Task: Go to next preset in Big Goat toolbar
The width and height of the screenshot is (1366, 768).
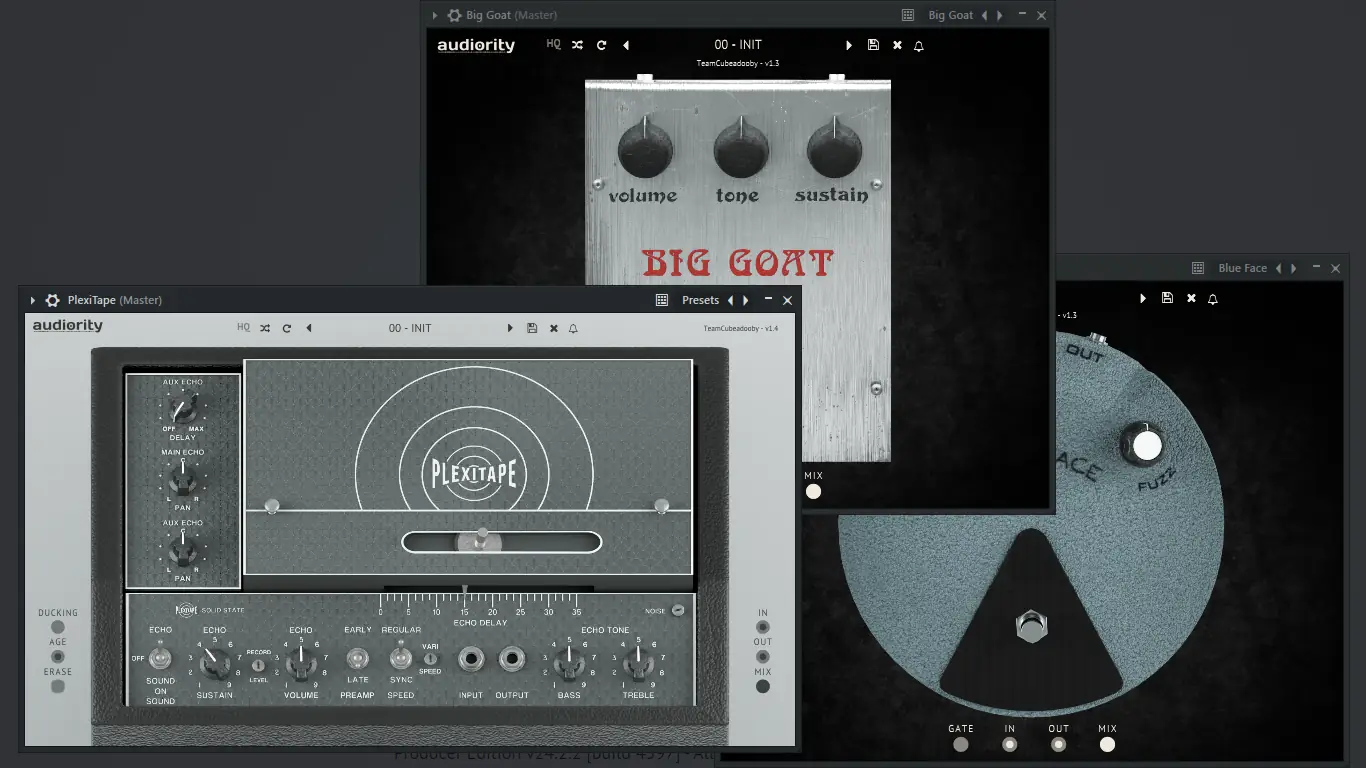Action: pyautogui.click(x=849, y=45)
